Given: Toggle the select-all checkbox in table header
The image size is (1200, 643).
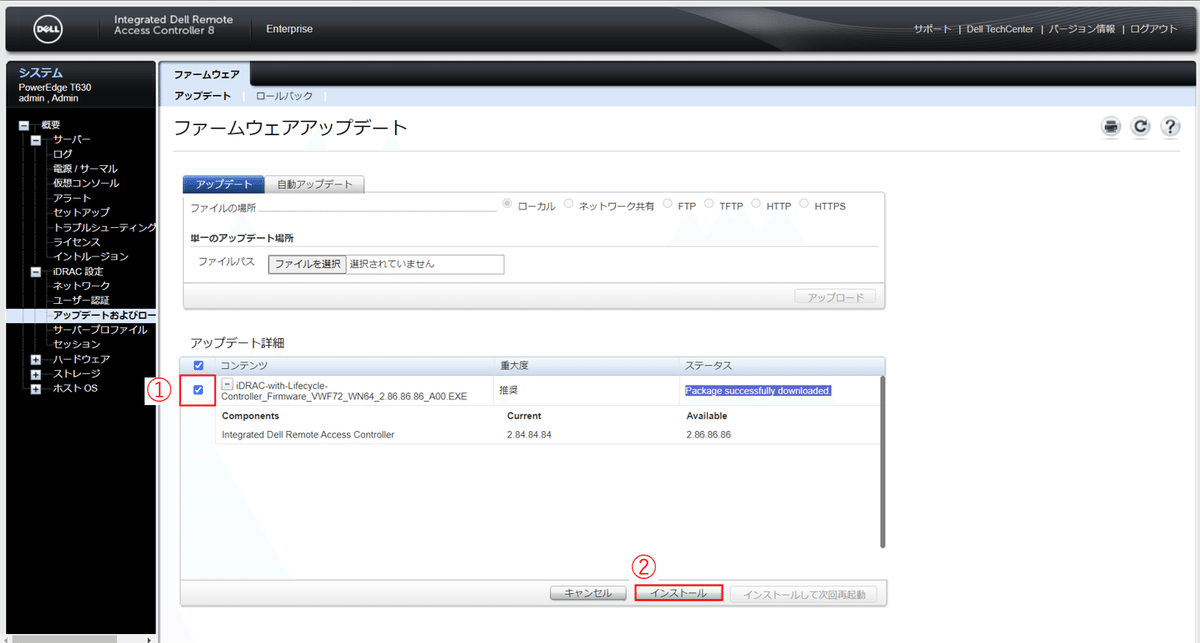Looking at the screenshot, I should click(x=198, y=366).
